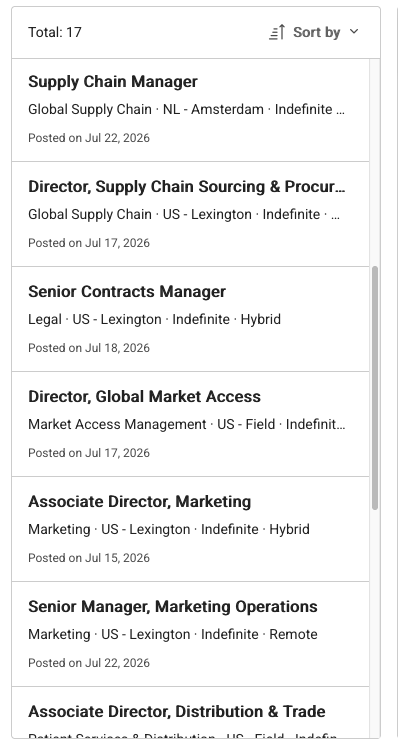Open the Sort by dropdown
Image resolution: width=398 pixels, height=742 pixels.
click(314, 32)
